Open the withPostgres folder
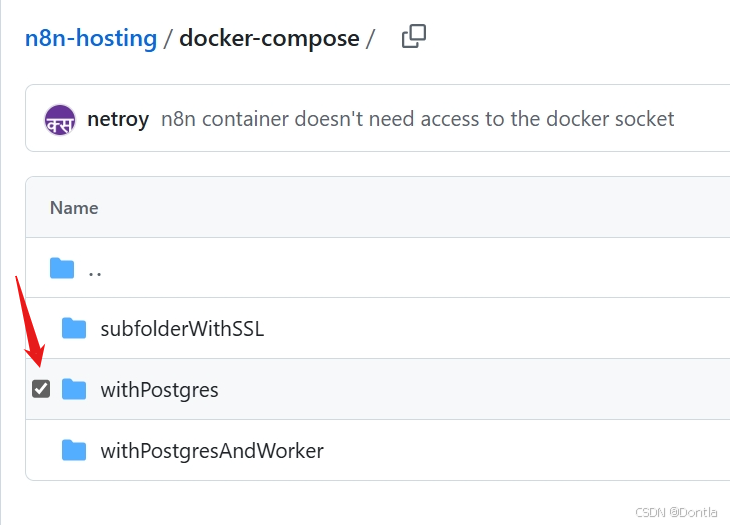 159,390
